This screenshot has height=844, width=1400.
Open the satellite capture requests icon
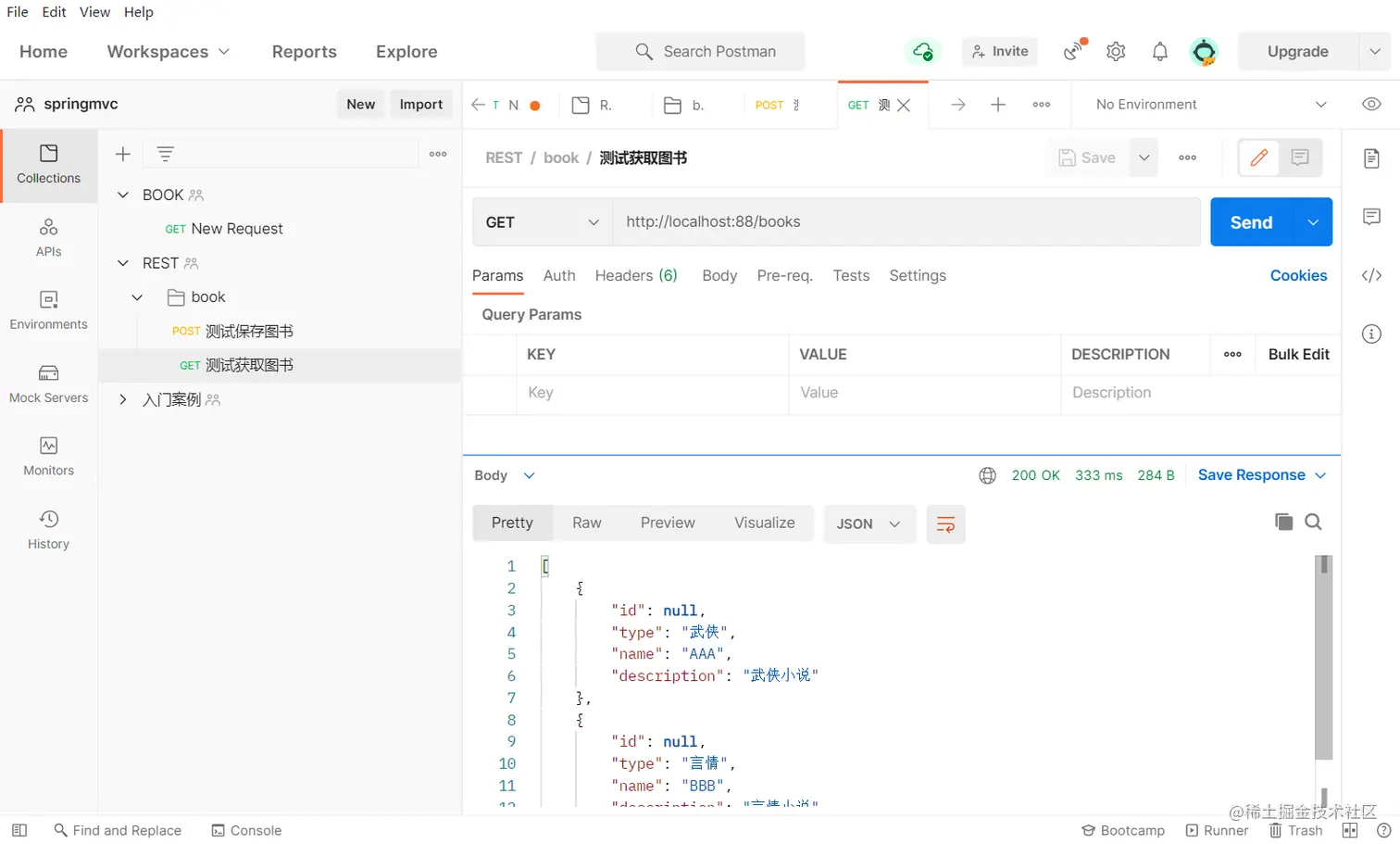click(1074, 51)
